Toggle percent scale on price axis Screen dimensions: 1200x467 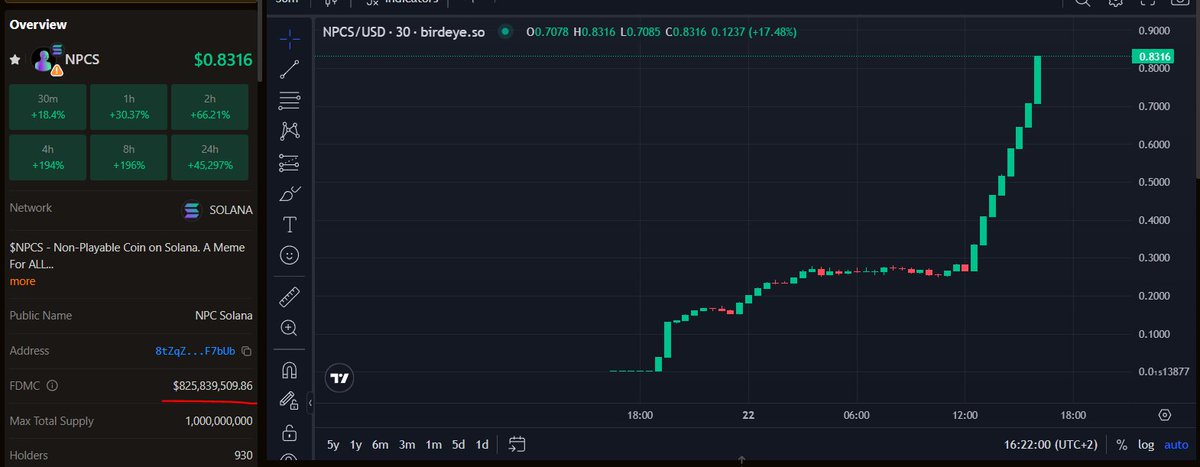click(x=1122, y=444)
